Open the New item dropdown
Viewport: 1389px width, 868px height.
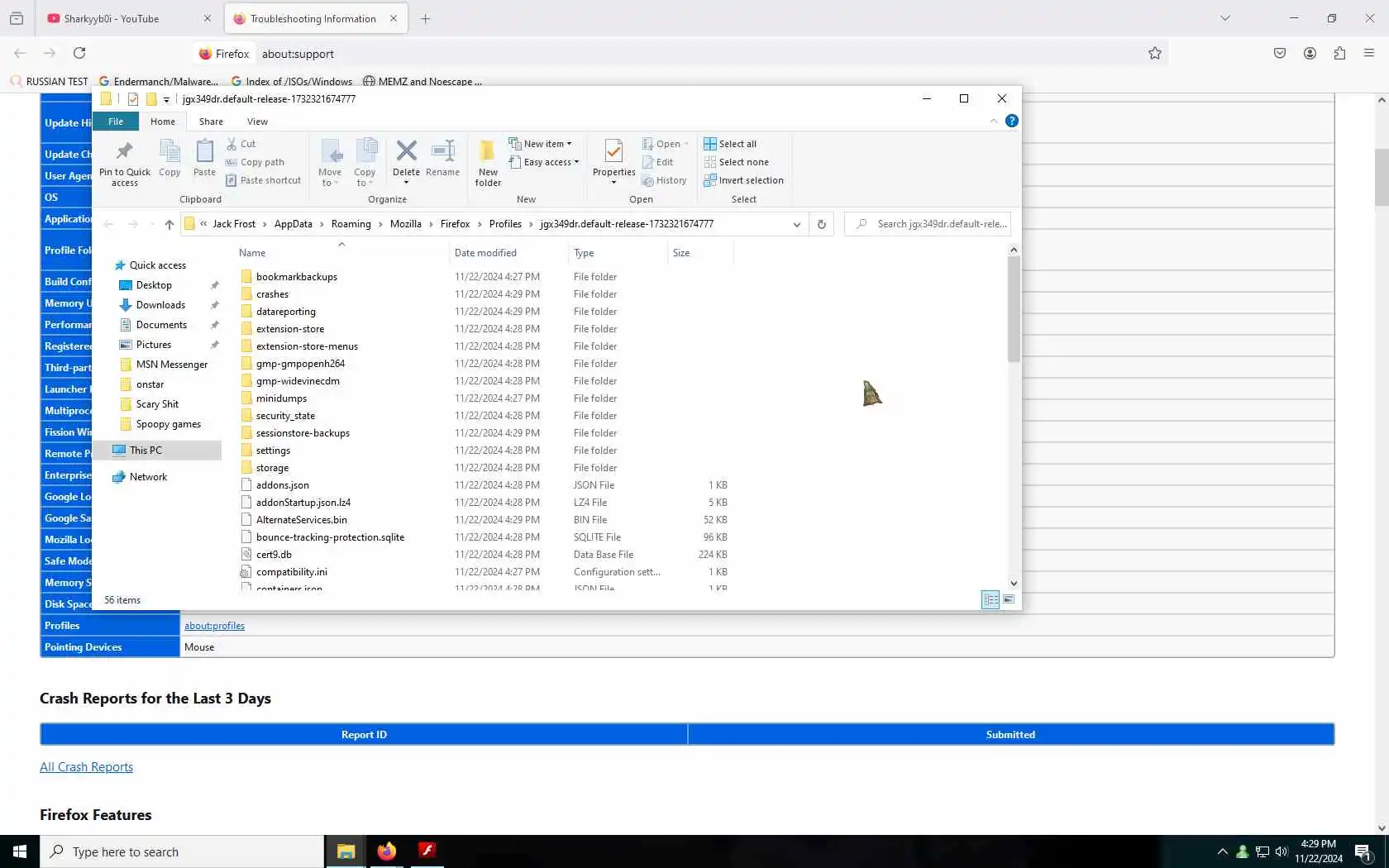541,144
